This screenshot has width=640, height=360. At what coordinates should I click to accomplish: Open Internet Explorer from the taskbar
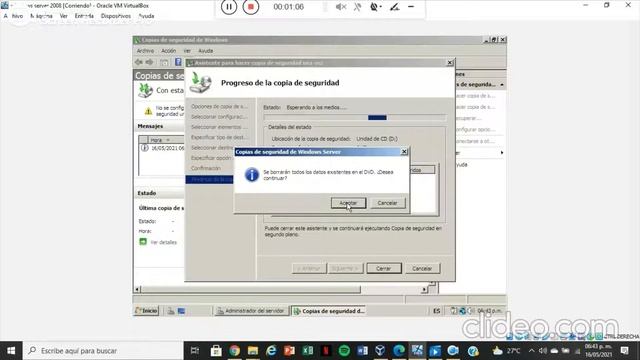point(271,351)
